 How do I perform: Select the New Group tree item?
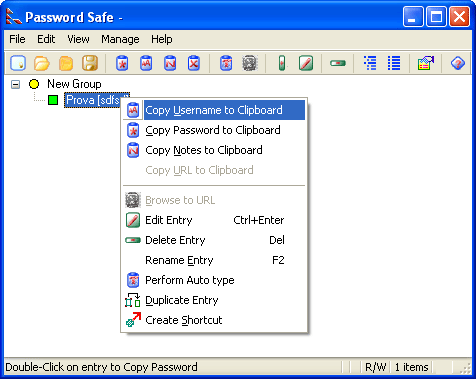click(74, 84)
